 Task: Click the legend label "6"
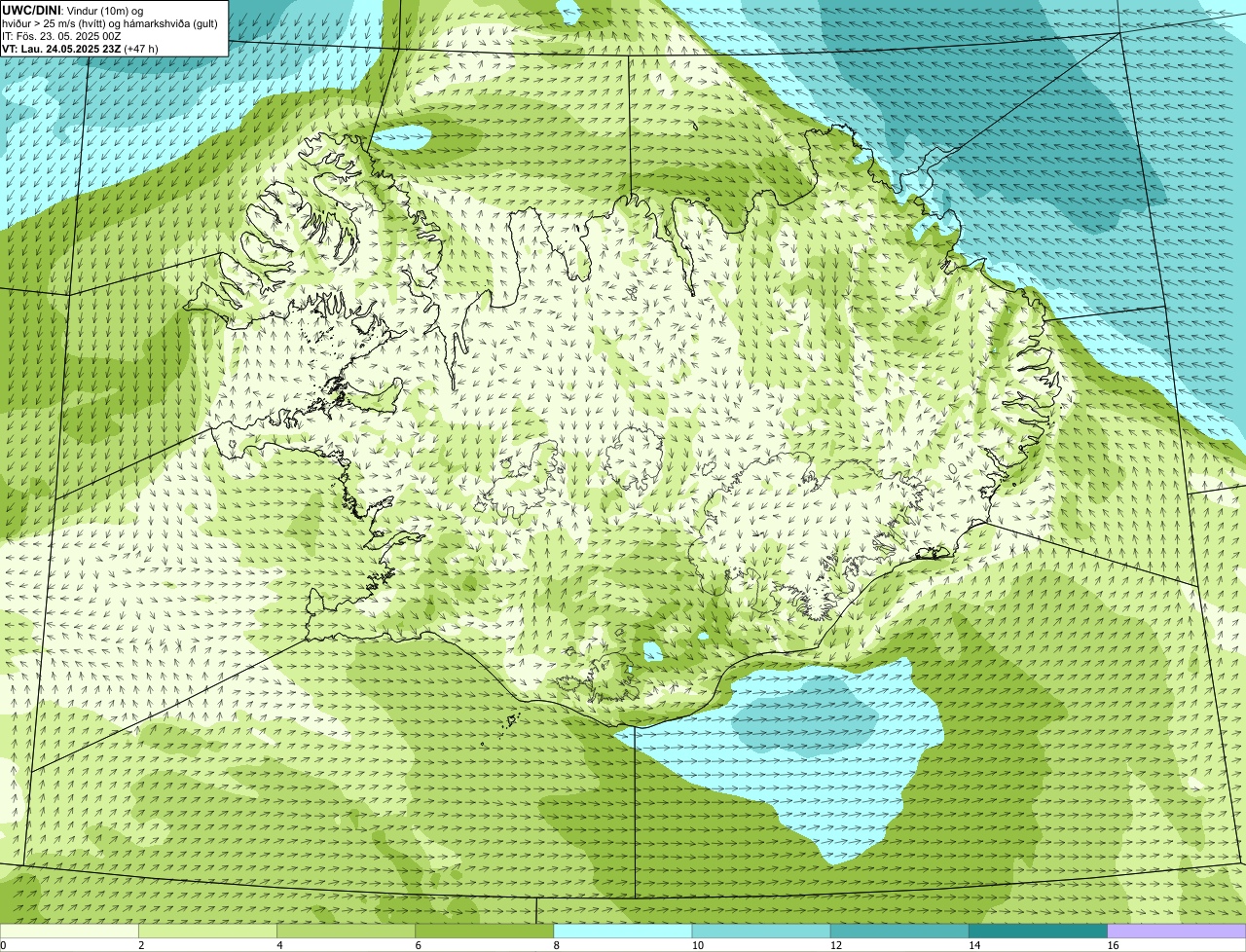(418, 945)
